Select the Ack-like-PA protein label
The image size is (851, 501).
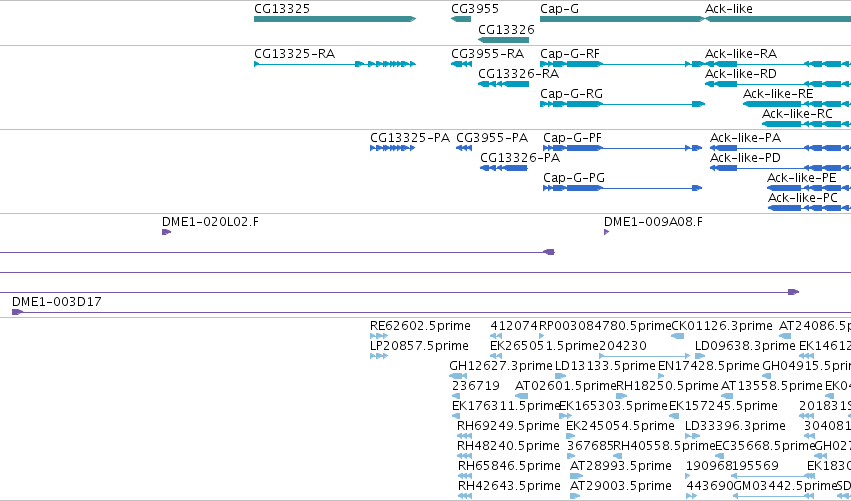(745, 138)
